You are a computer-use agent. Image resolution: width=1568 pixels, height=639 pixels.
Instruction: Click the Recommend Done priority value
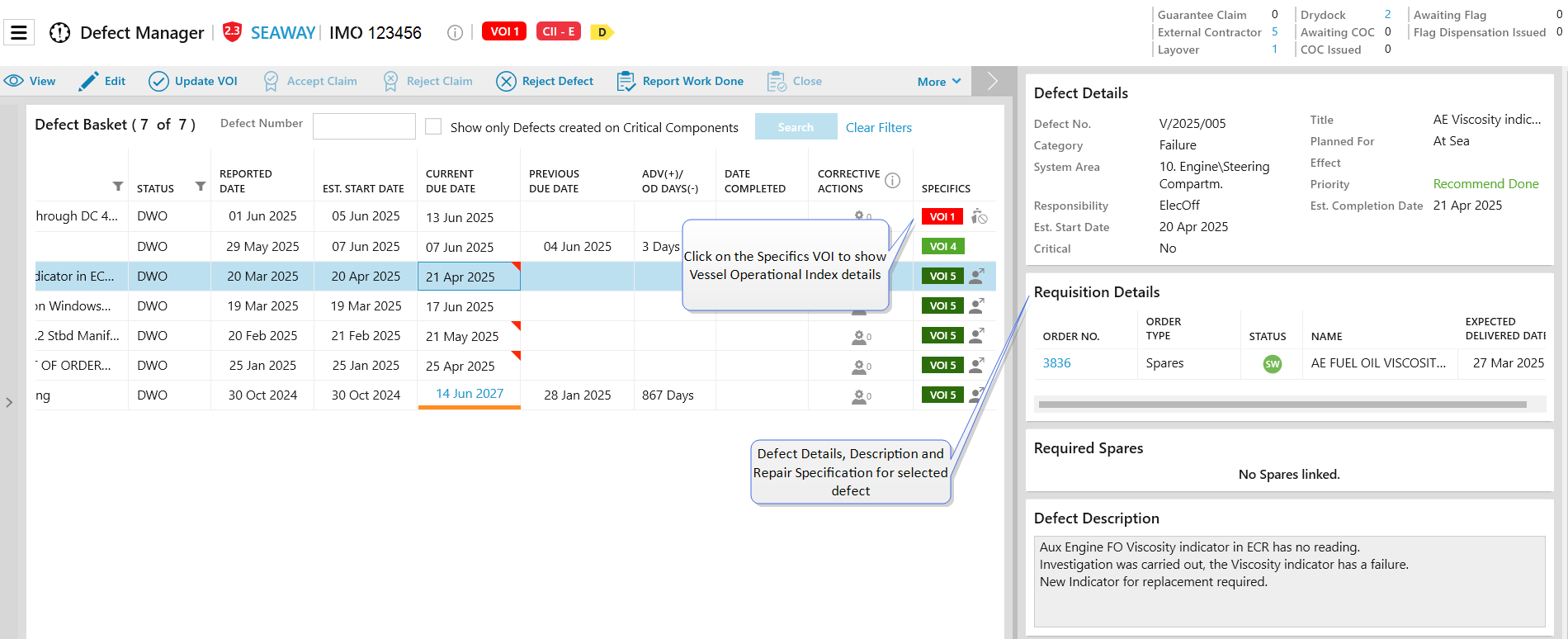tap(1485, 184)
